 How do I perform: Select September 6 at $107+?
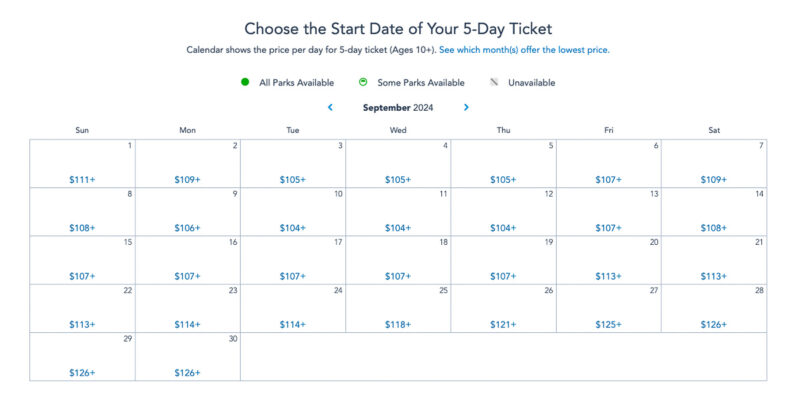[609, 163]
